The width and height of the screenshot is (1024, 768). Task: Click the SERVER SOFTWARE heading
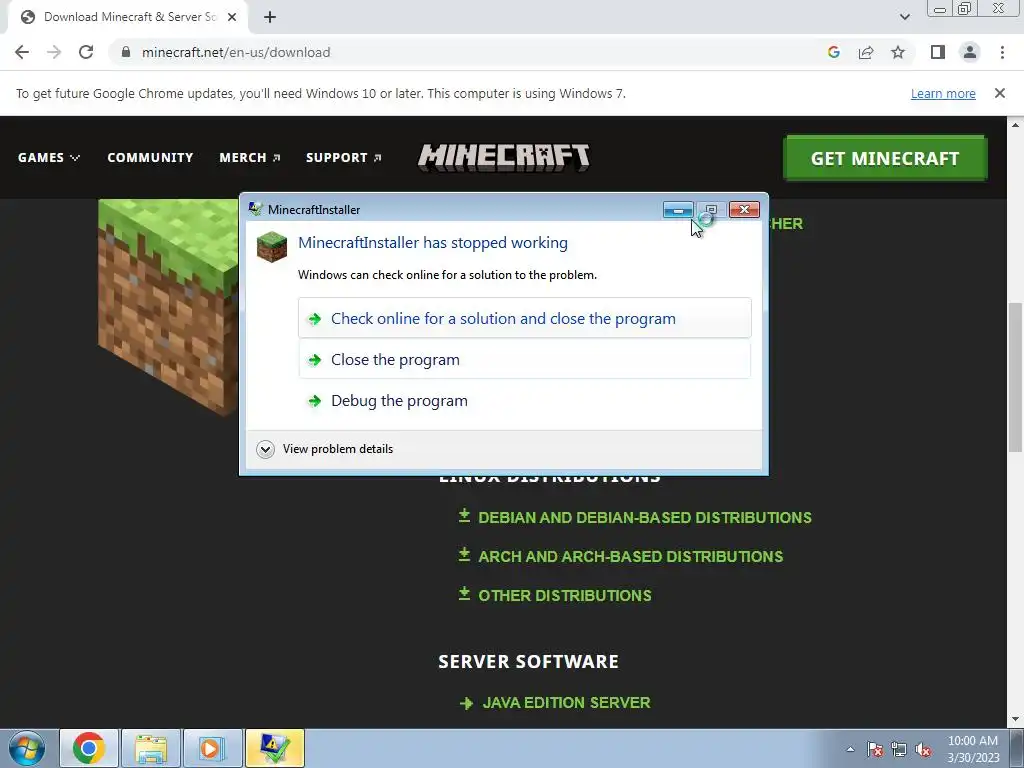point(528,662)
